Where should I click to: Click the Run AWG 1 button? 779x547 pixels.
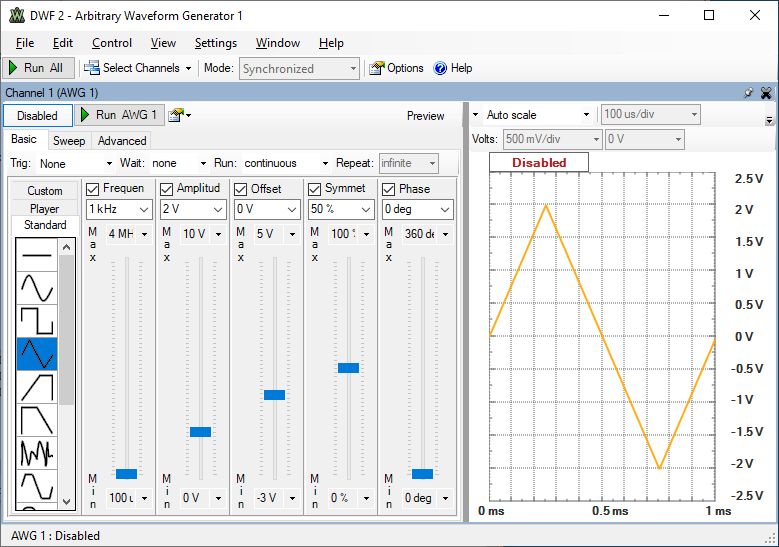coord(117,115)
